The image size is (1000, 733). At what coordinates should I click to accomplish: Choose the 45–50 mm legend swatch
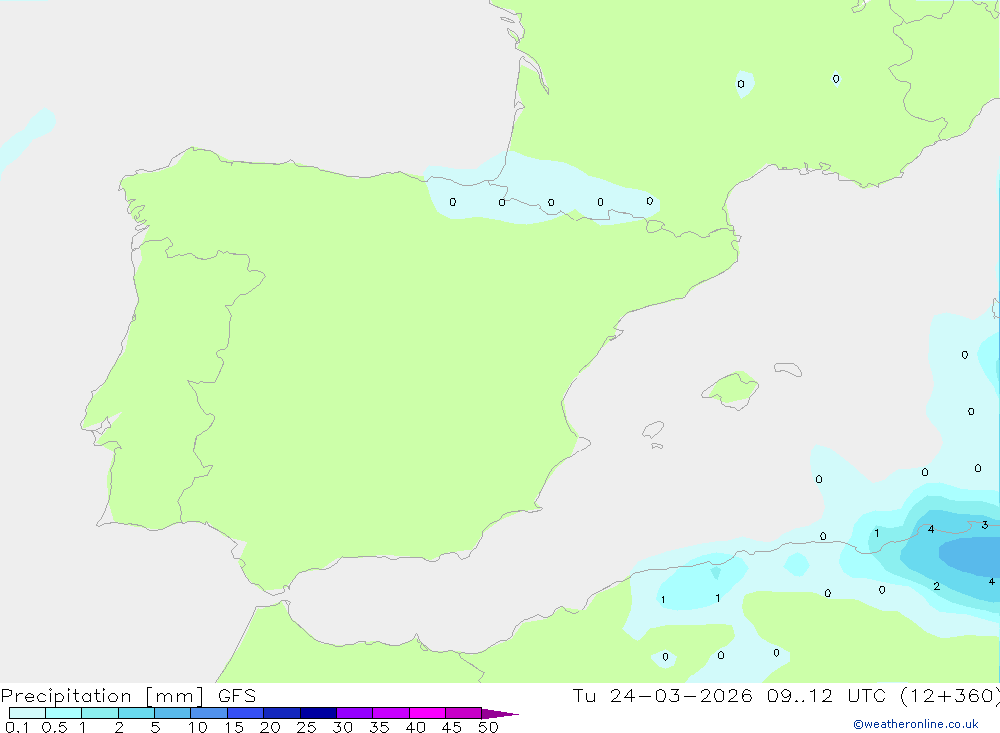coord(463,713)
